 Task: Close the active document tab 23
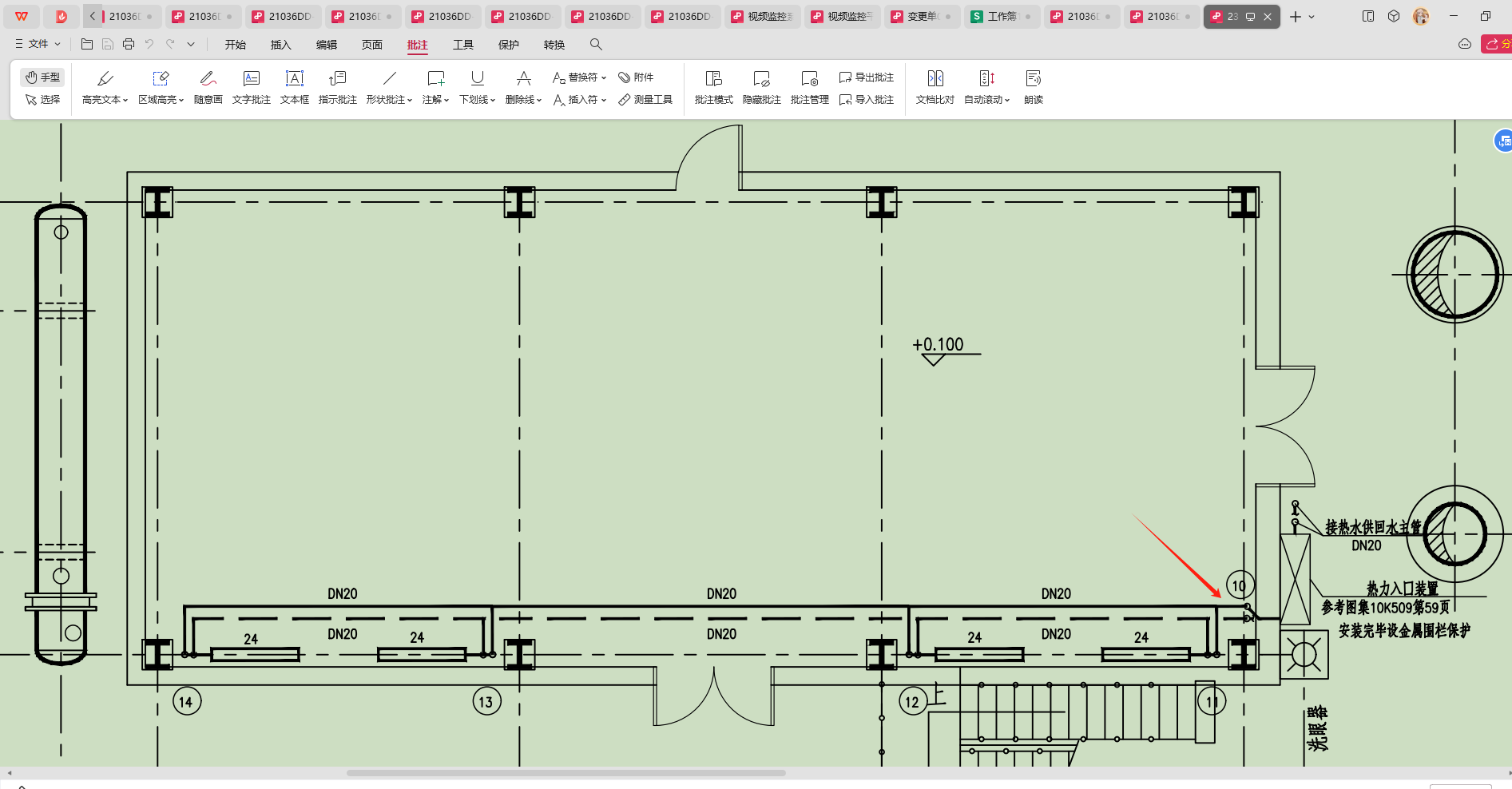(1268, 16)
